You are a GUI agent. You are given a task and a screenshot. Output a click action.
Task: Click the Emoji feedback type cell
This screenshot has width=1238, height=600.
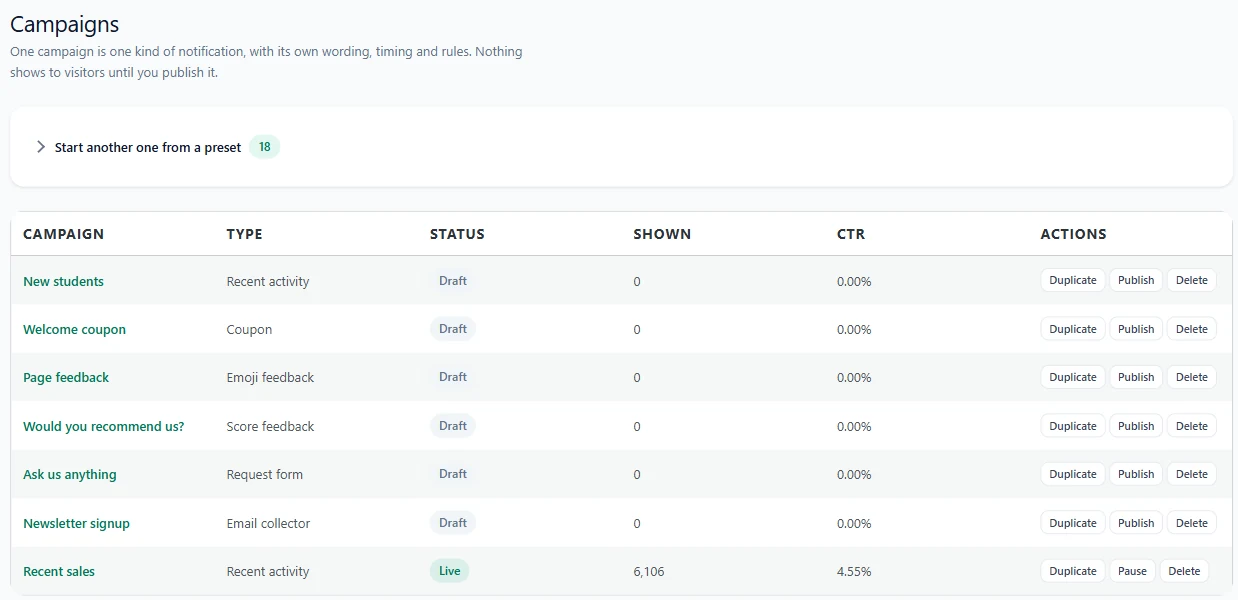coord(270,377)
